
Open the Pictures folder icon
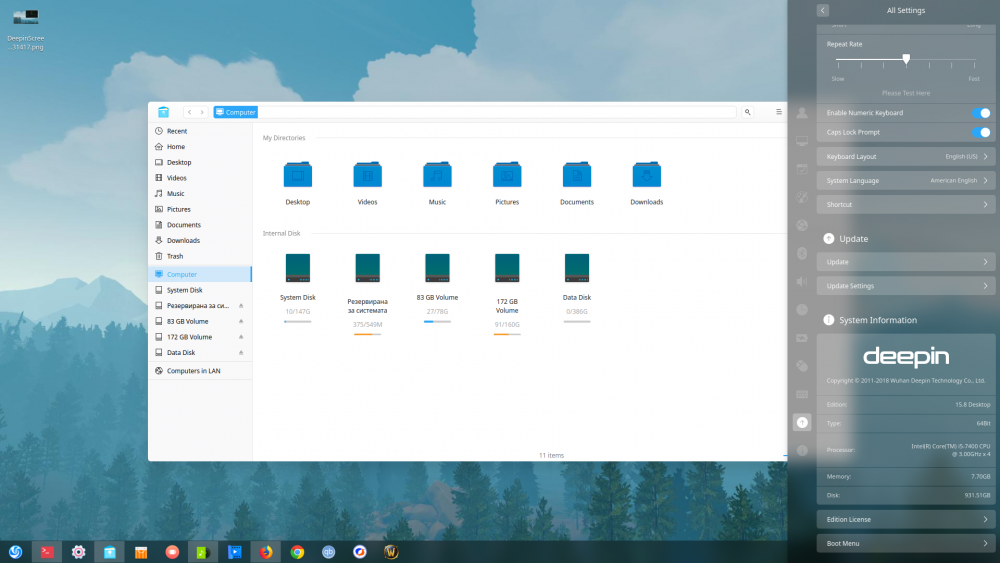(x=507, y=175)
